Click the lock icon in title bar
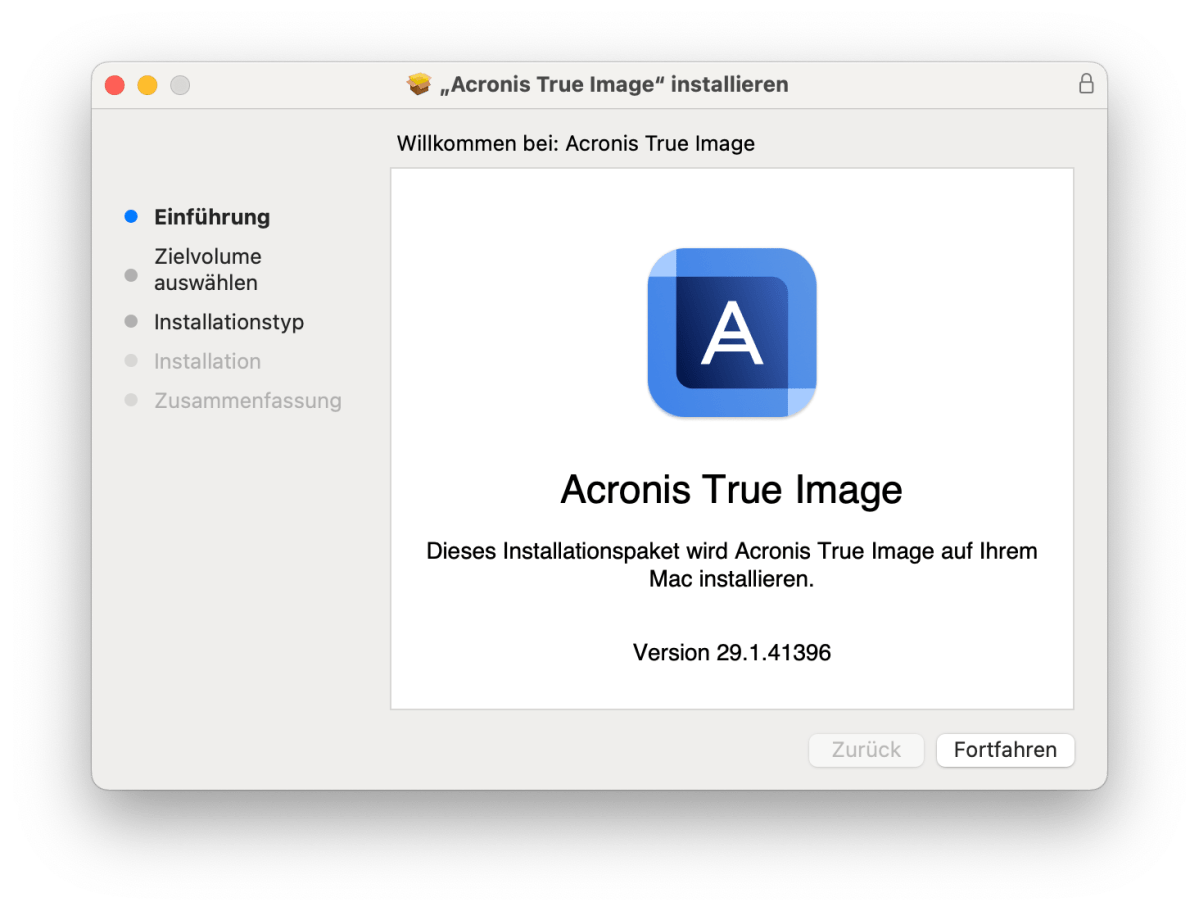This screenshot has height=911, width=1199. click(1086, 83)
